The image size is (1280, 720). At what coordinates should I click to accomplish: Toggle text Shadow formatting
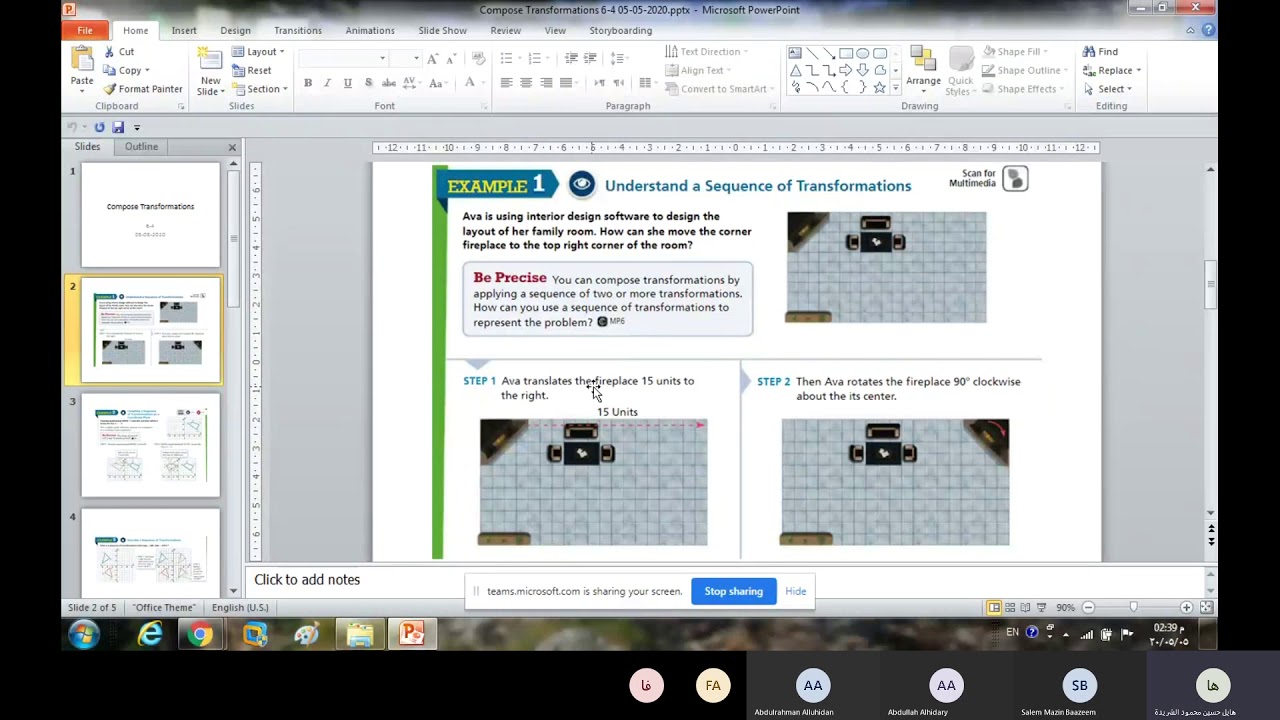(369, 83)
